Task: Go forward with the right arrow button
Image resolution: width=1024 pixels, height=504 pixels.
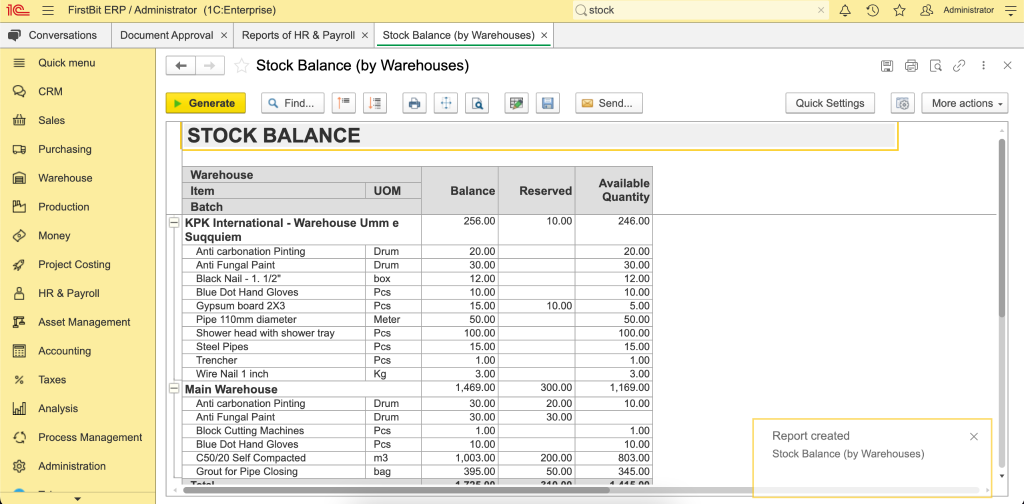Action: 210,65
